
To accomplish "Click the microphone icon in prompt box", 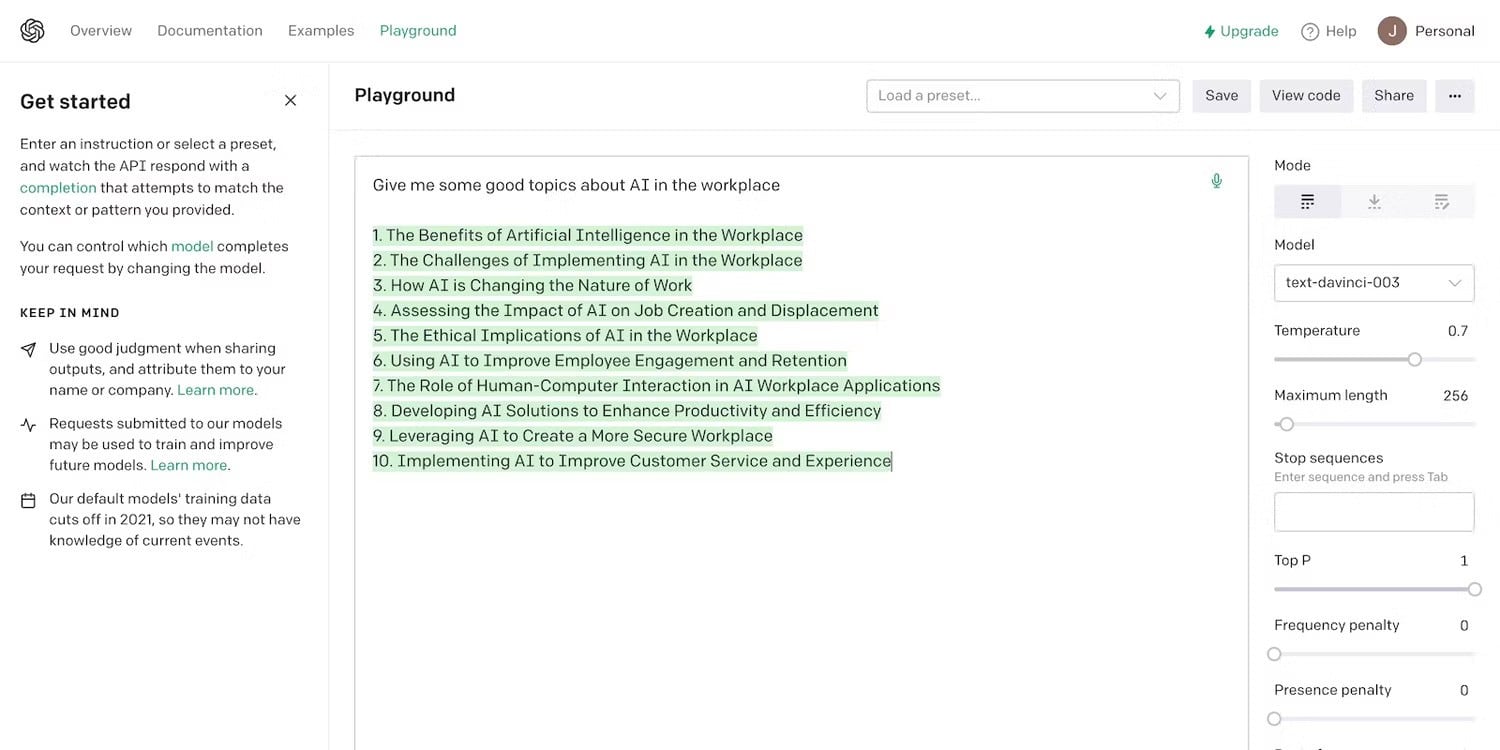I will [1216, 181].
